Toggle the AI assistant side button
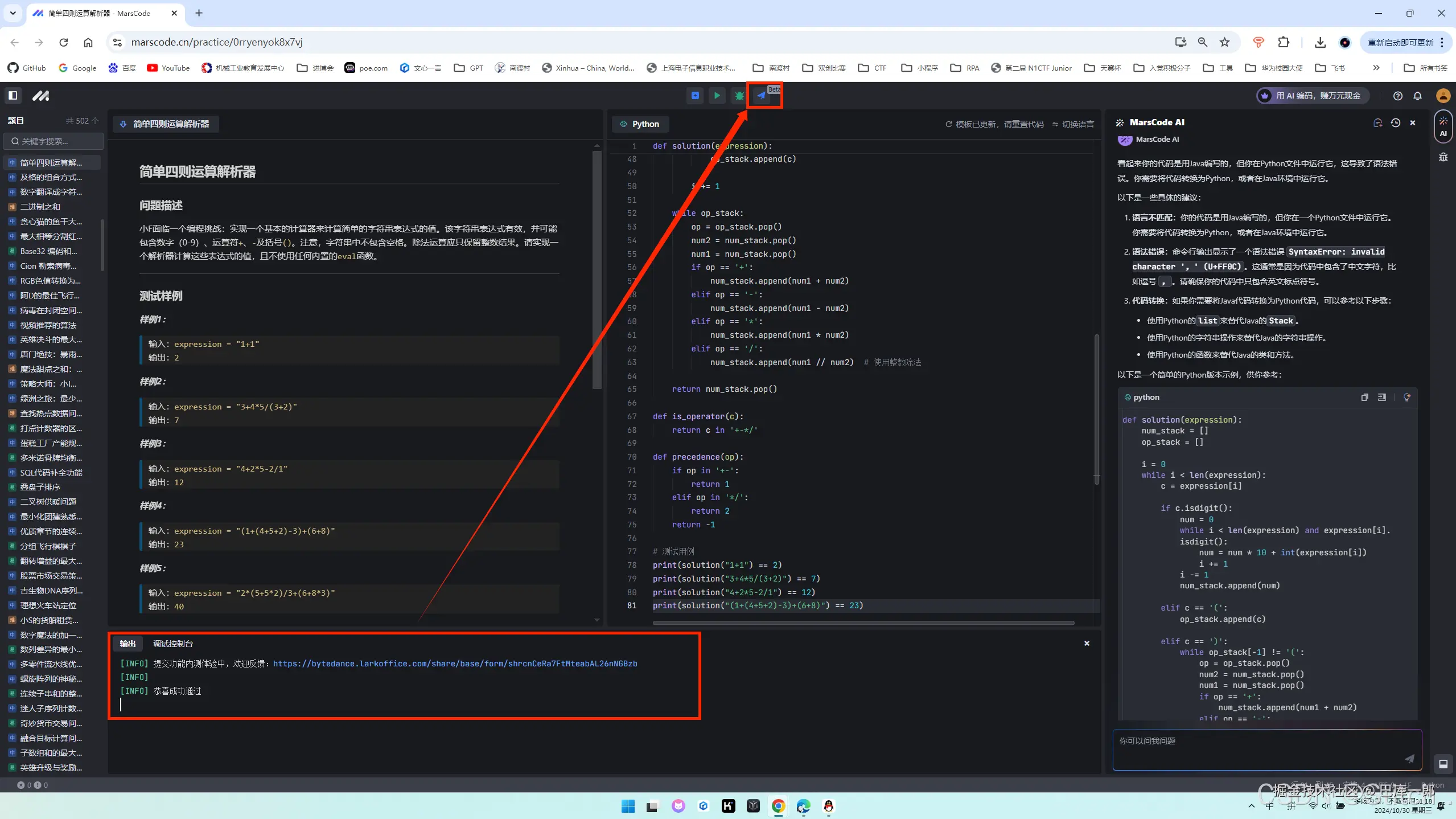 [x=1443, y=126]
